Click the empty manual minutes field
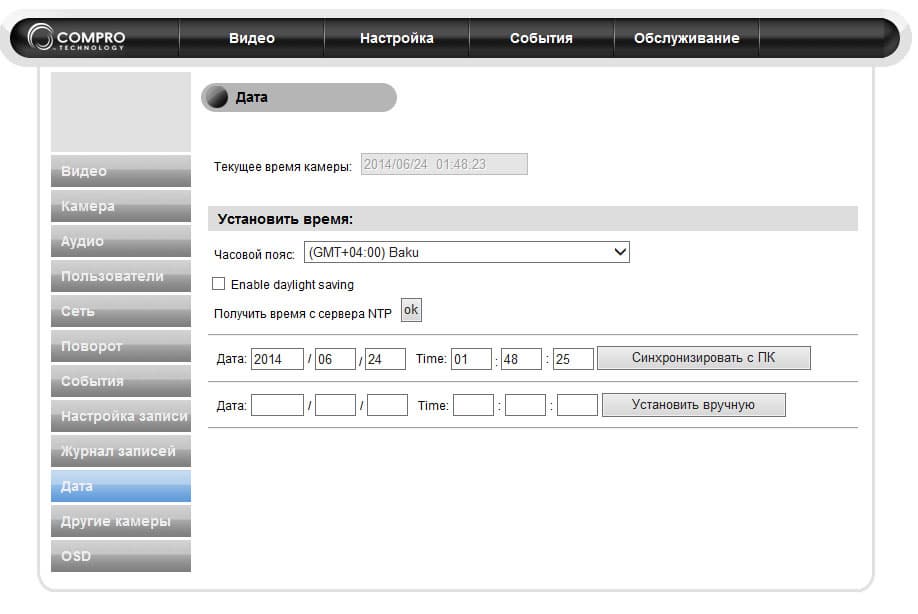 (x=525, y=405)
